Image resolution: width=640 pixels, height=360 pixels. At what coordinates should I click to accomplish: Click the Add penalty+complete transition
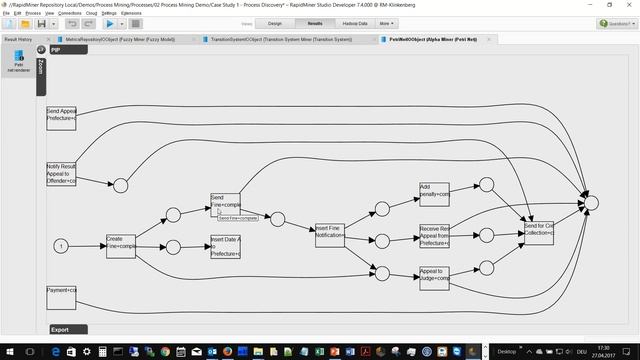(434, 194)
